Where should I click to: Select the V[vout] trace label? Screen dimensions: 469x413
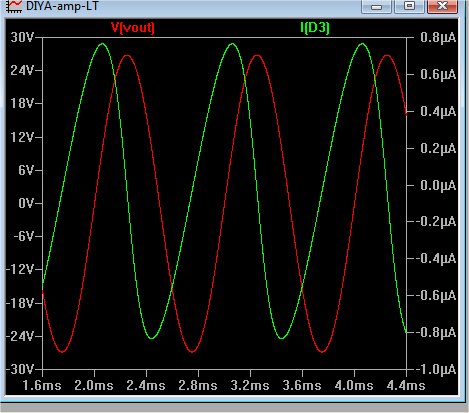pos(133,28)
